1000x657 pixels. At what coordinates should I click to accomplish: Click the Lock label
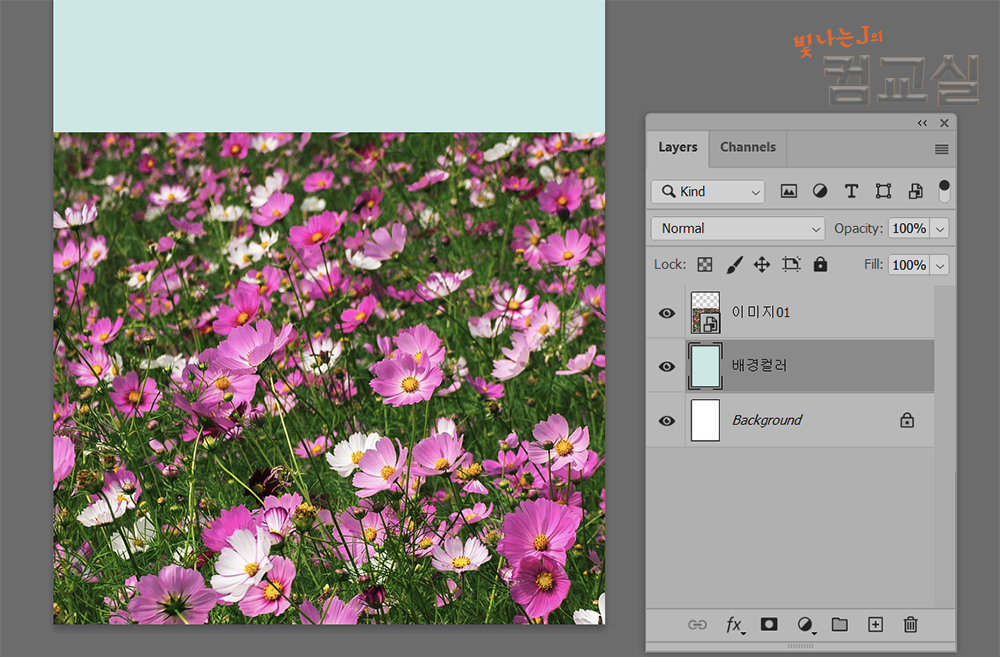(x=670, y=264)
